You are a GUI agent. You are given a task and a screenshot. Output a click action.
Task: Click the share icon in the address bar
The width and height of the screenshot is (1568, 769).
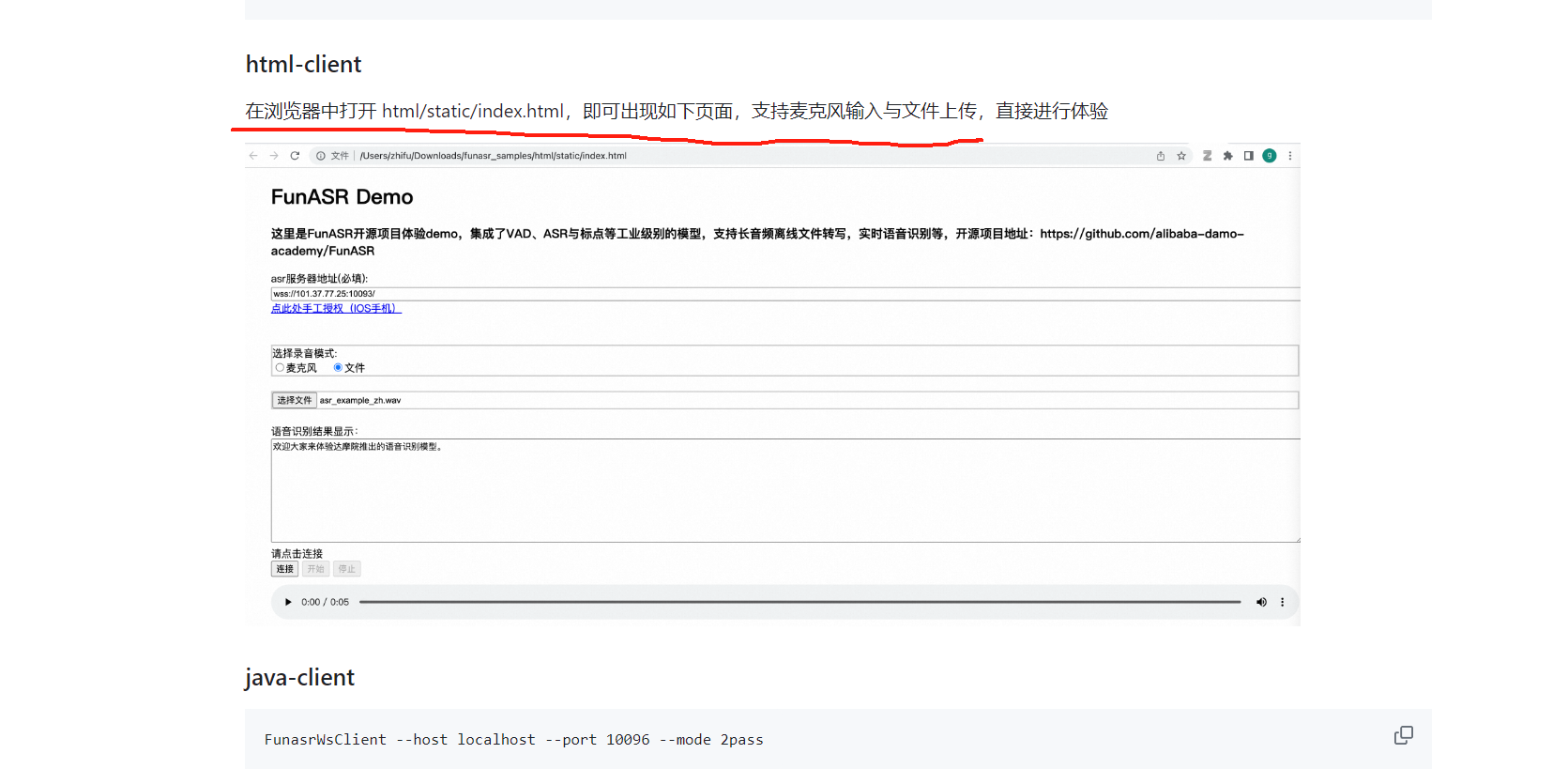click(x=1161, y=156)
